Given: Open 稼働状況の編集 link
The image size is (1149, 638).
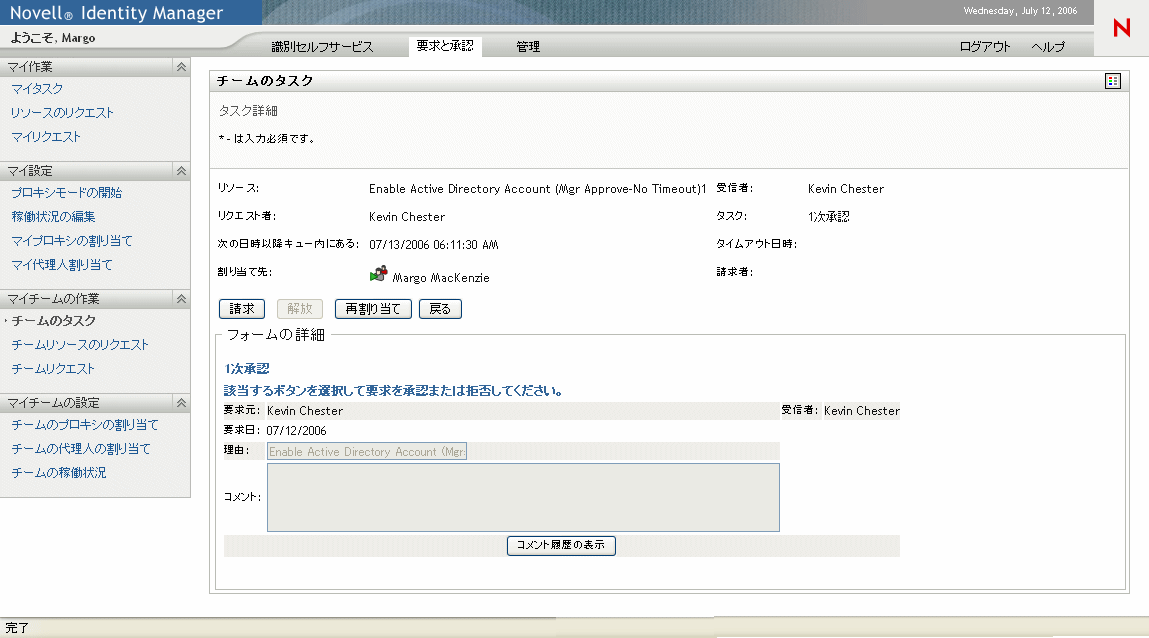Looking at the screenshot, I should [x=53, y=217].
